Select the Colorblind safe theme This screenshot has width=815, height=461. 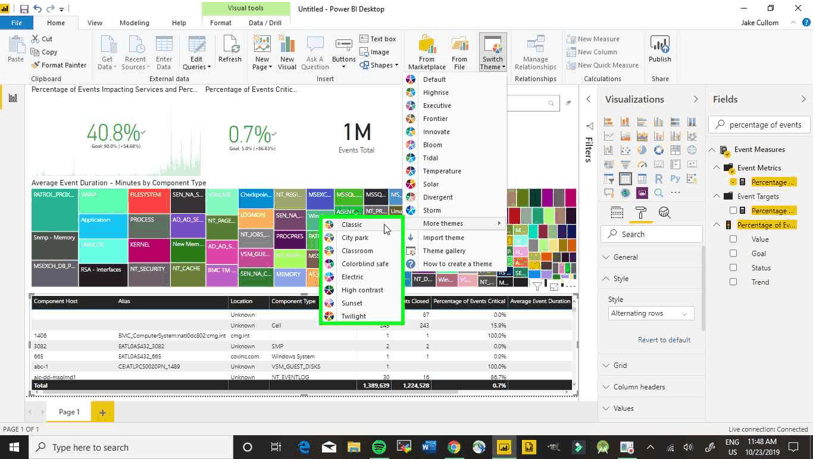click(361, 264)
